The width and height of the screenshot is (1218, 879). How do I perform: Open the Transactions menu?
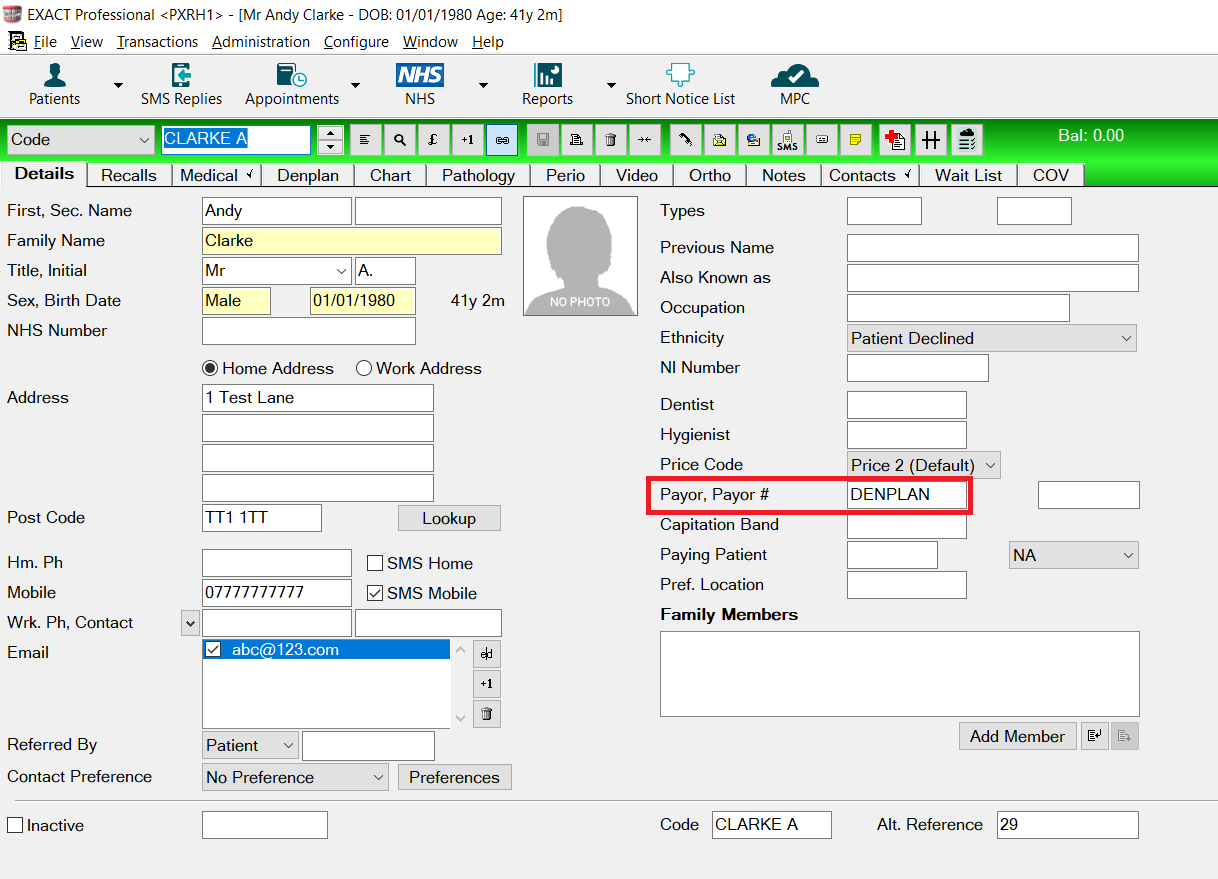[x=157, y=42]
